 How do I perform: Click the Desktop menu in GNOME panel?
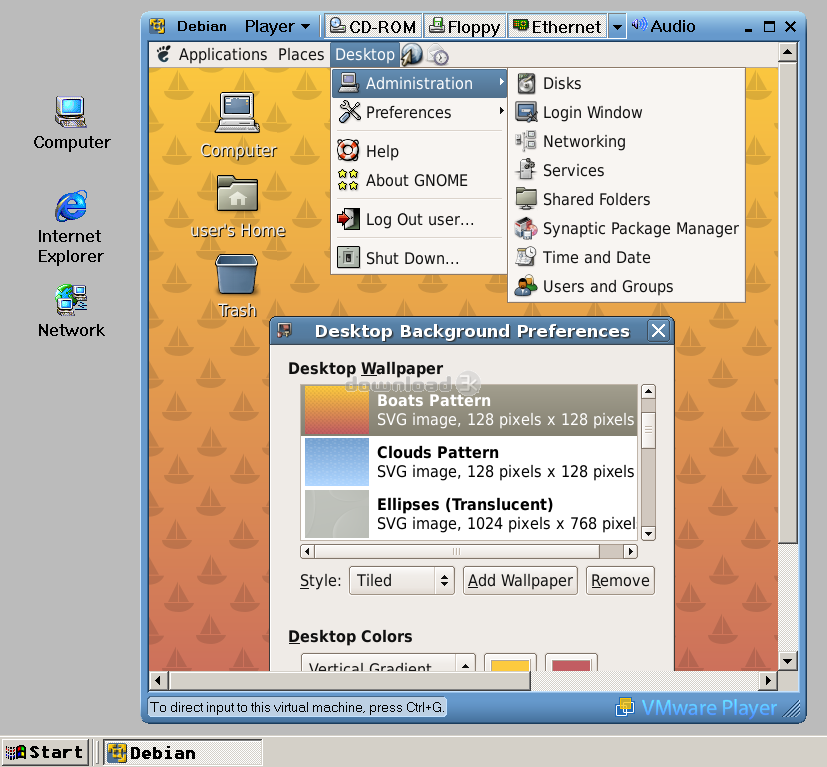pos(364,54)
